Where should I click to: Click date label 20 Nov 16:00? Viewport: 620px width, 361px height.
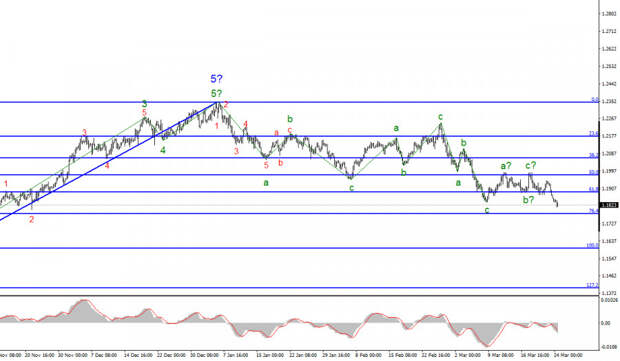(x=40, y=355)
